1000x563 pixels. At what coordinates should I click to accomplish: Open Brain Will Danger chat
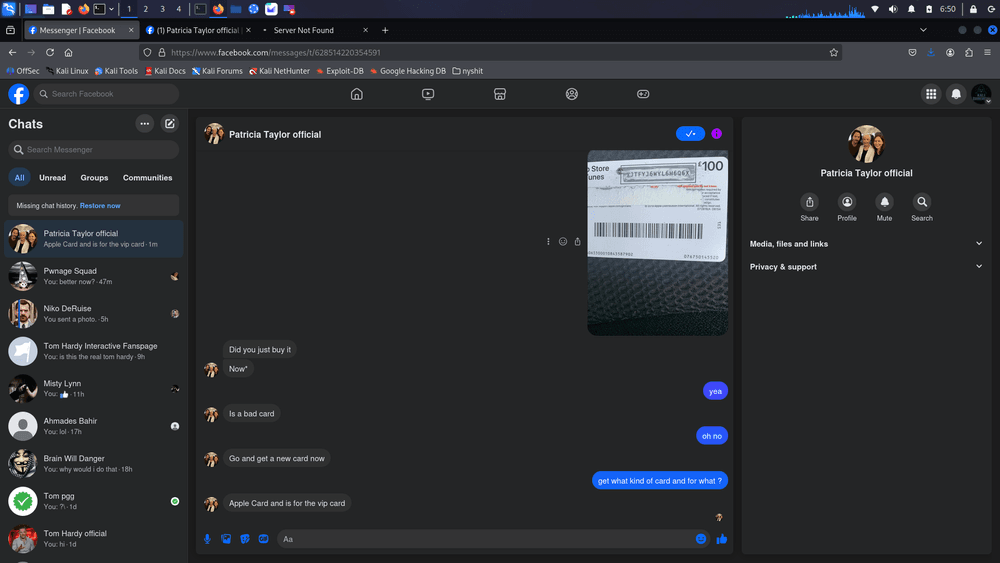click(x=94, y=464)
